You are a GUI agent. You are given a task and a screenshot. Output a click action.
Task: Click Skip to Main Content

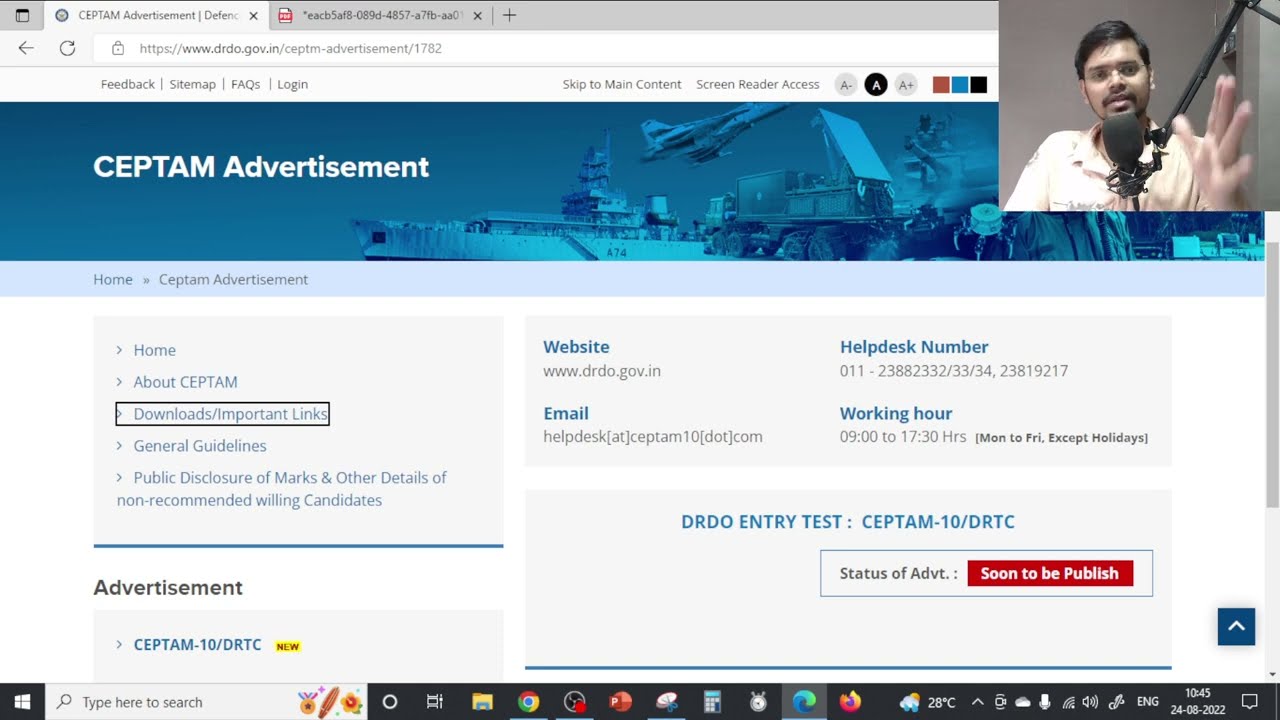pos(622,84)
